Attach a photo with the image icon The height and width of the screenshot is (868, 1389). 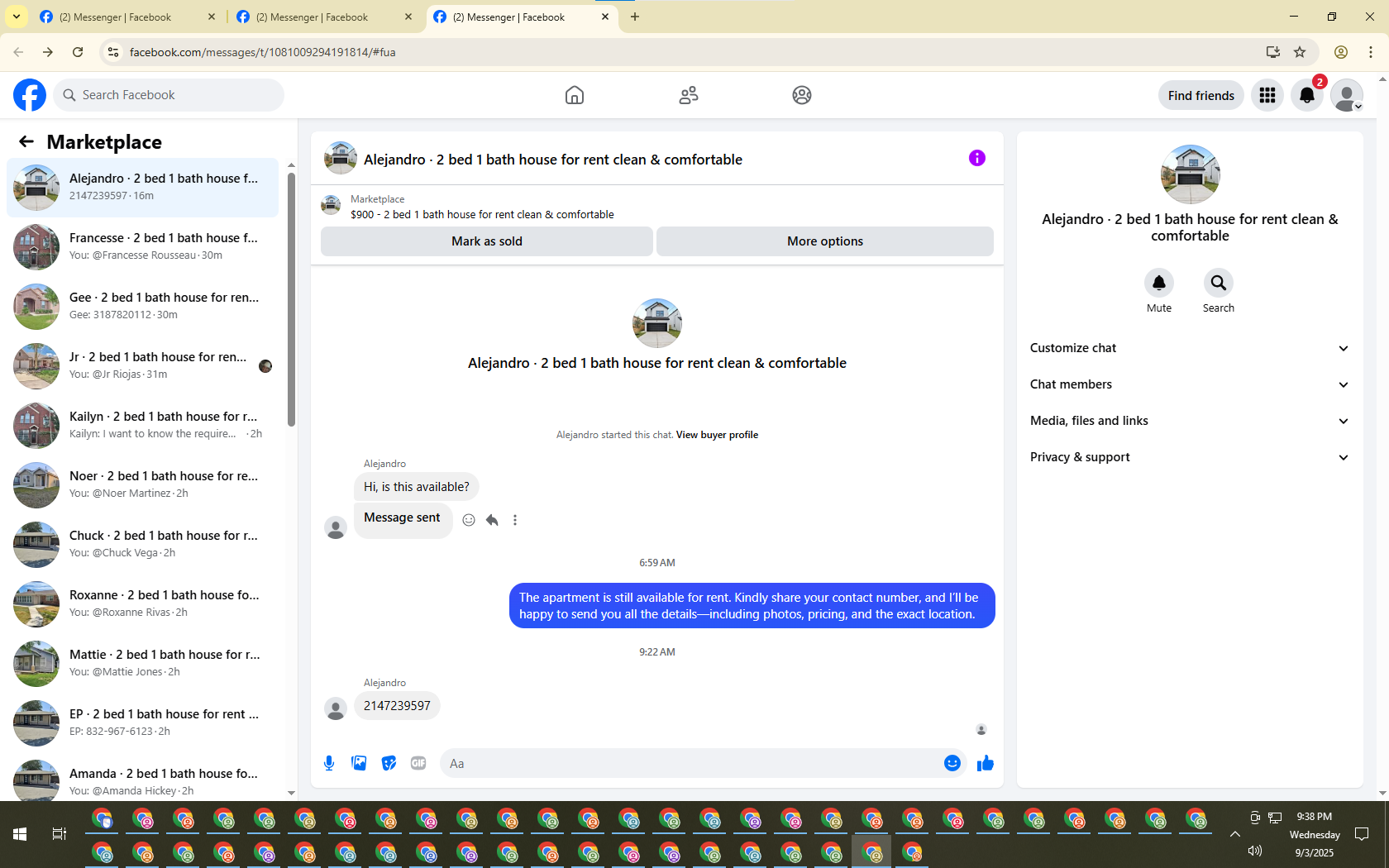coord(359,763)
